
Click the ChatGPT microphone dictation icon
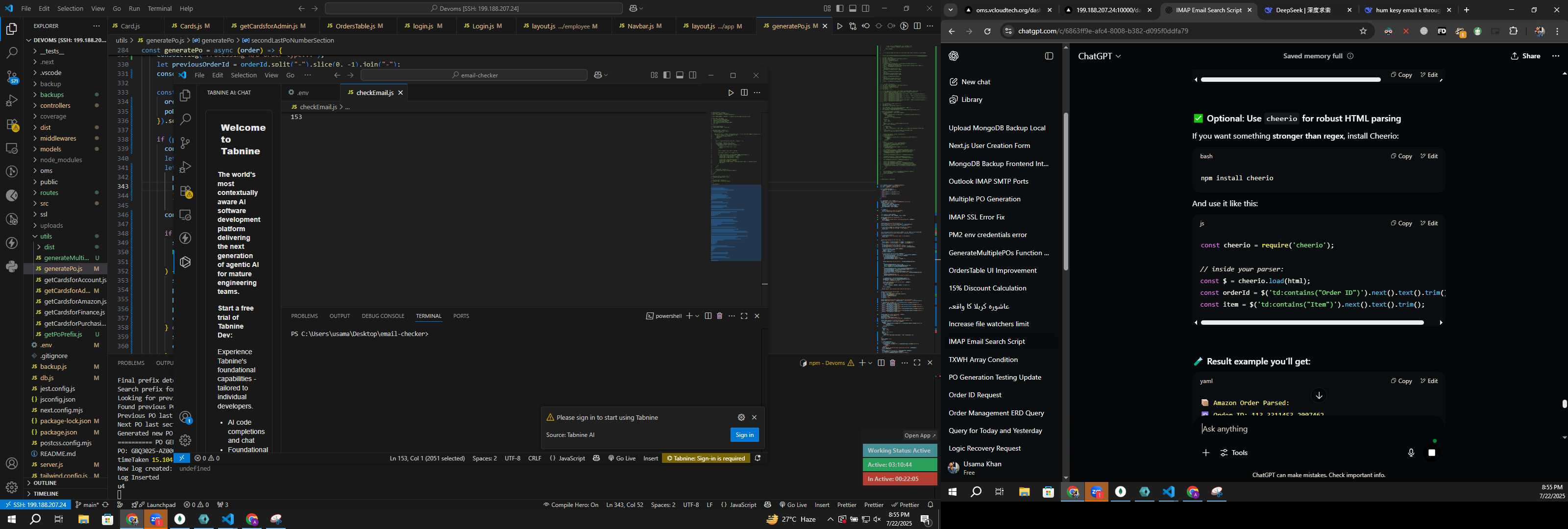pyautogui.click(x=1411, y=453)
